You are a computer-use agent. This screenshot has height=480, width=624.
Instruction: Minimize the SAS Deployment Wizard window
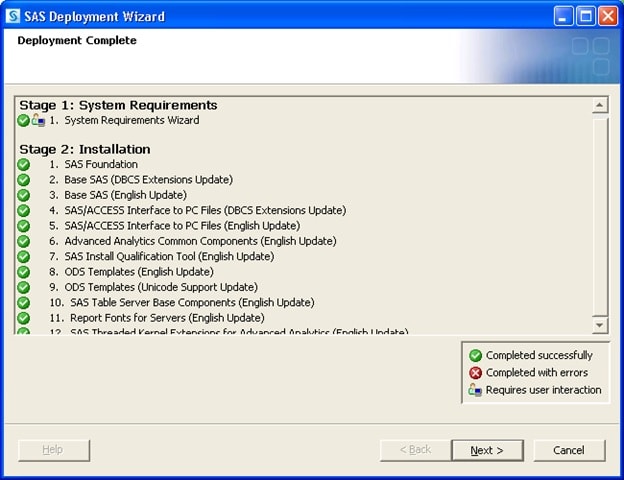point(564,16)
